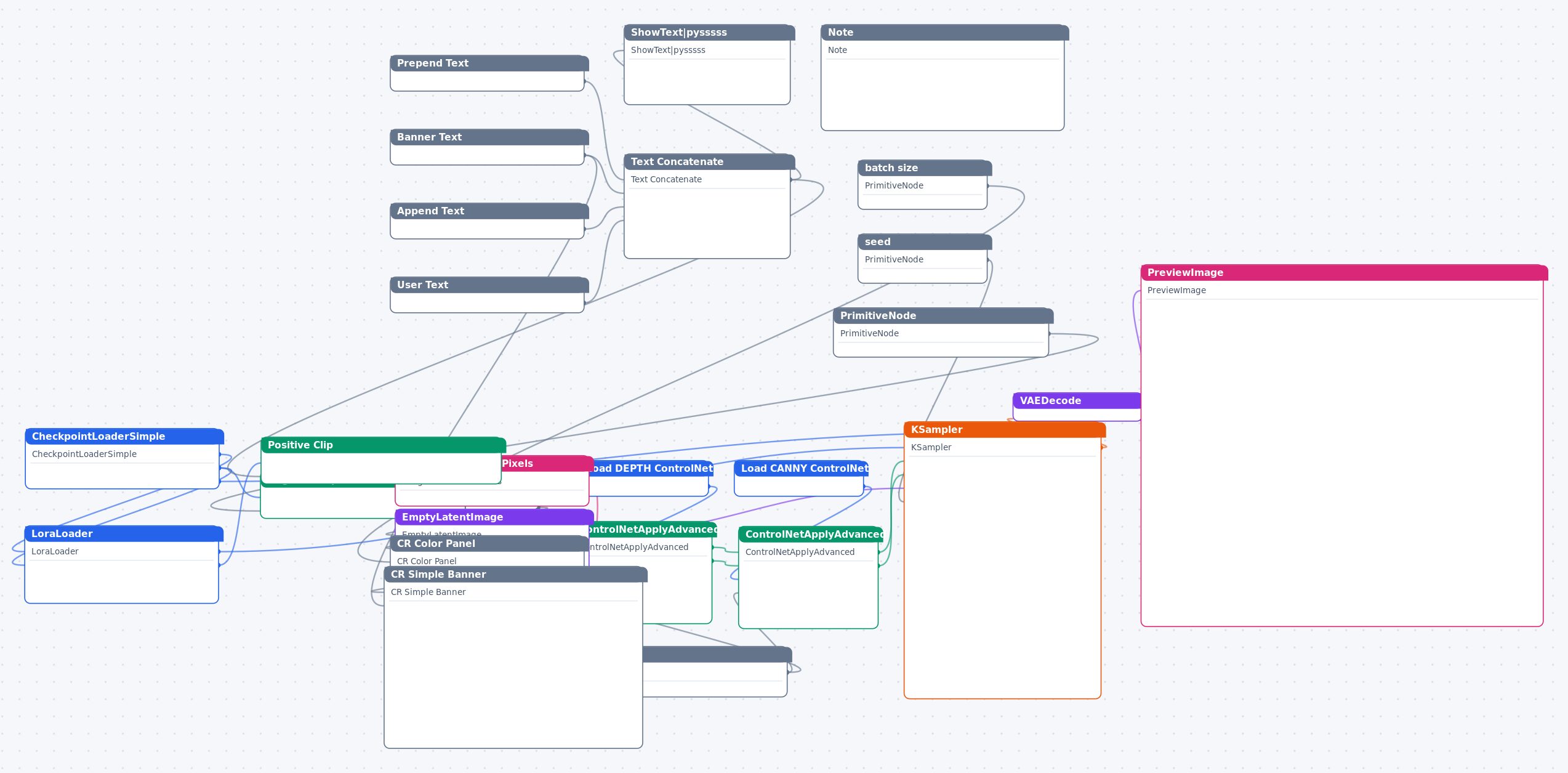
Task: Select the Prepend Text node header
Action: click(489, 63)
